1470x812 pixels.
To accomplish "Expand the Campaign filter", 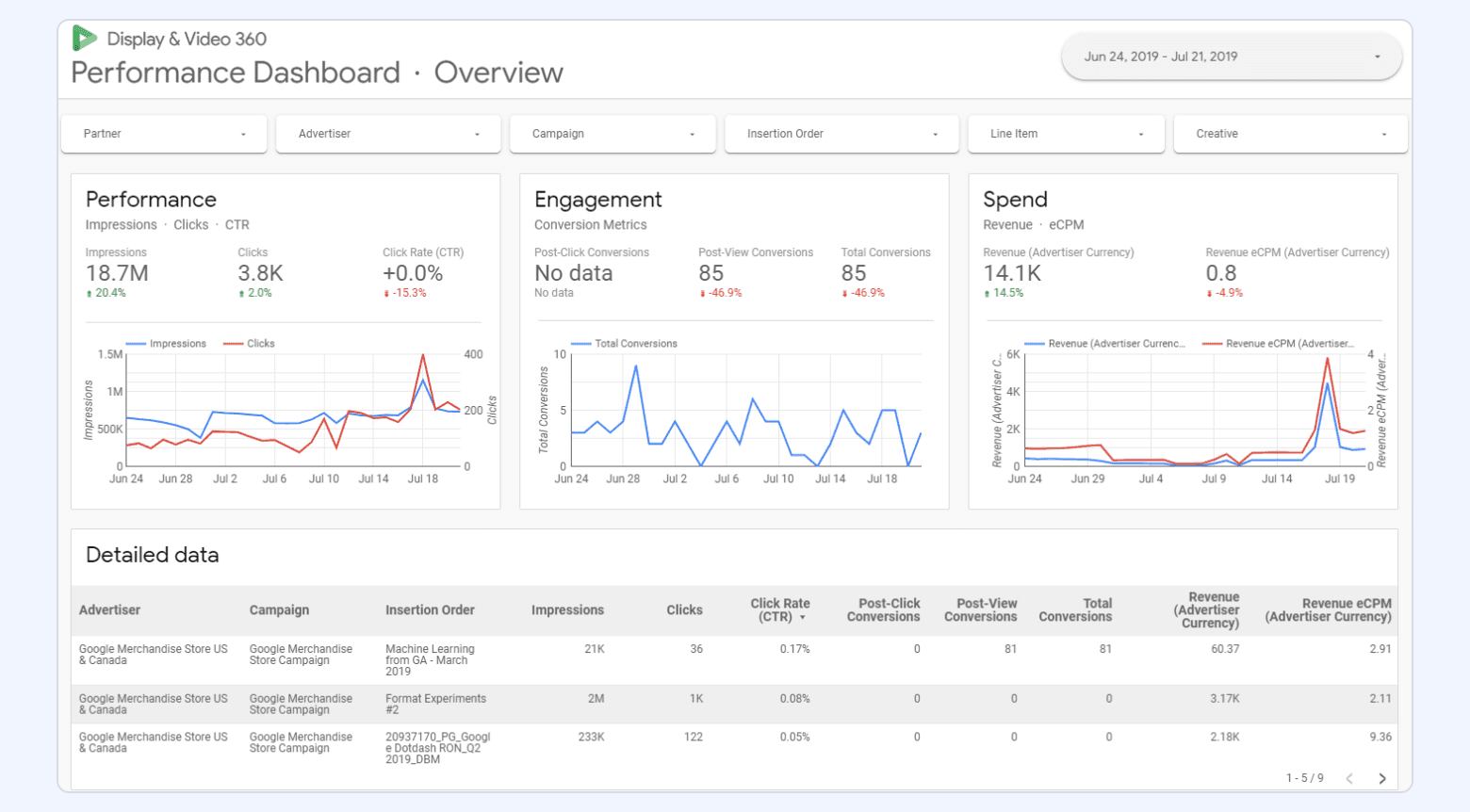I will coord(612,133).
